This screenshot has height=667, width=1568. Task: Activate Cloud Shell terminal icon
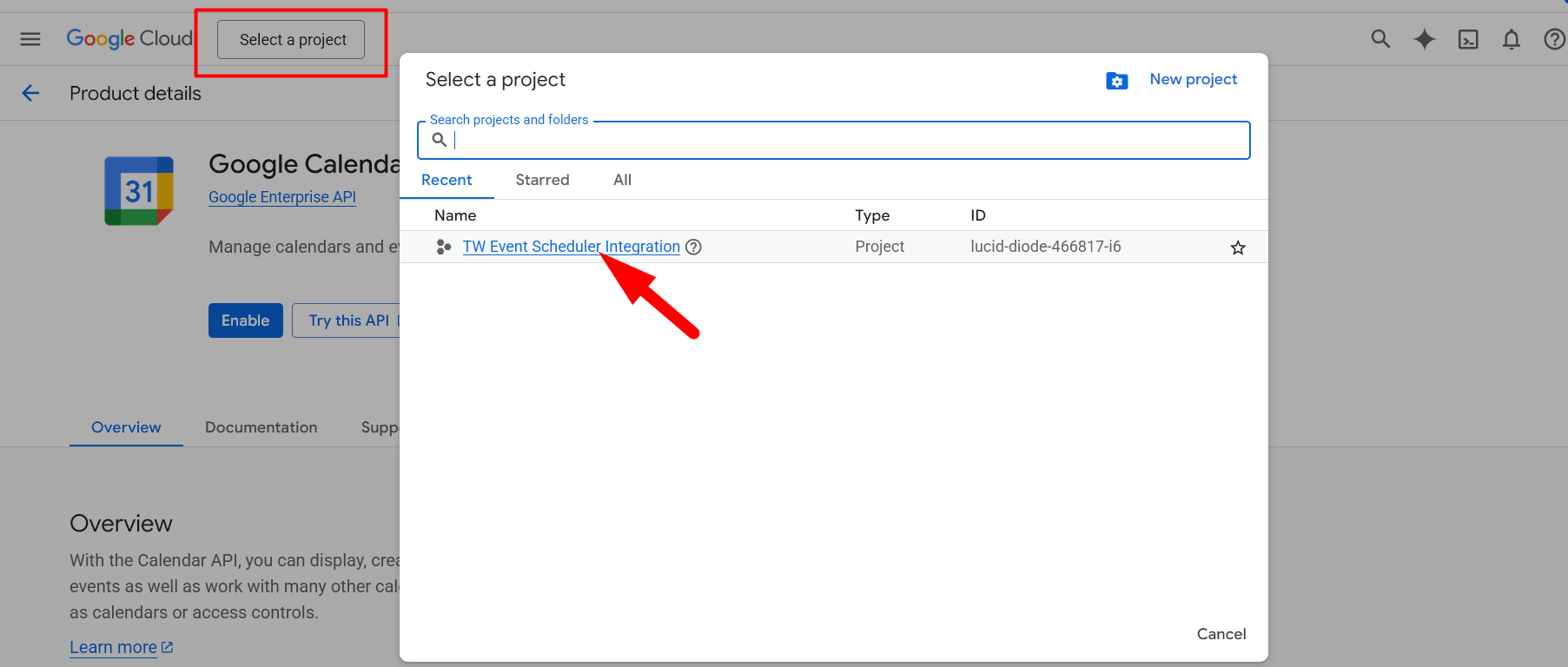(x=1468, y=39)
